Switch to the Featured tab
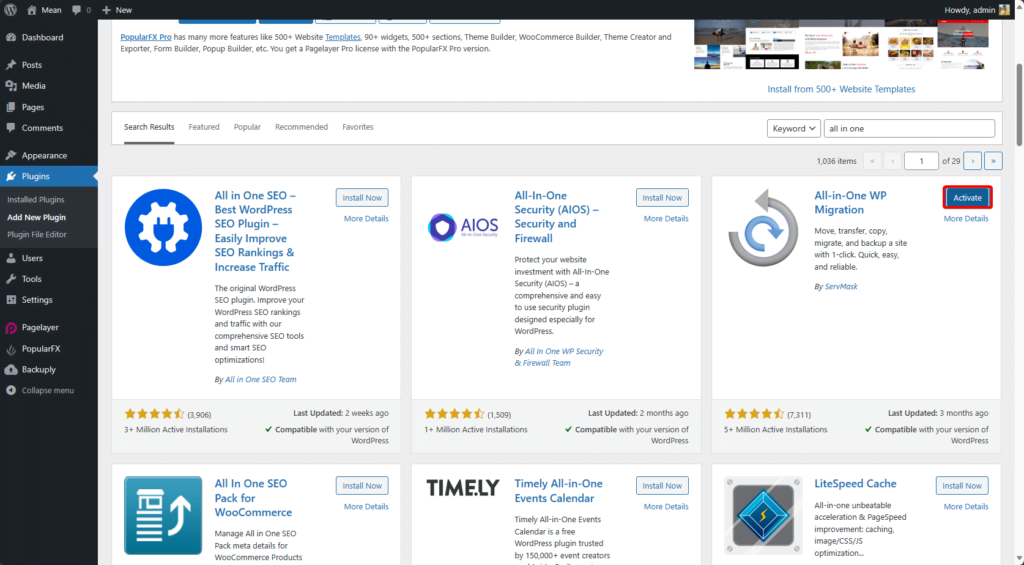The width and height of the screenshot is (1024, 565). (x=204, y=127)
